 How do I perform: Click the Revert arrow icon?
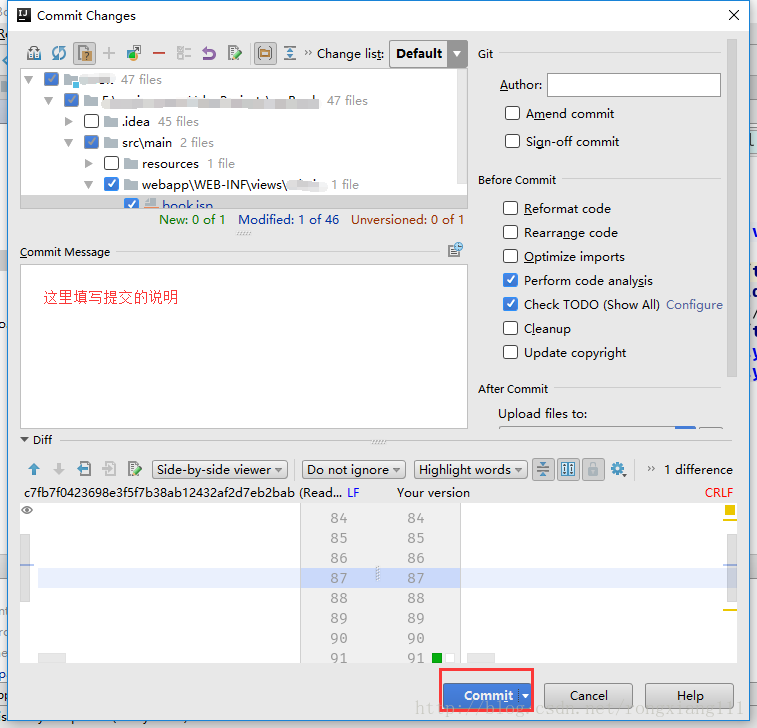click(209, 53)
